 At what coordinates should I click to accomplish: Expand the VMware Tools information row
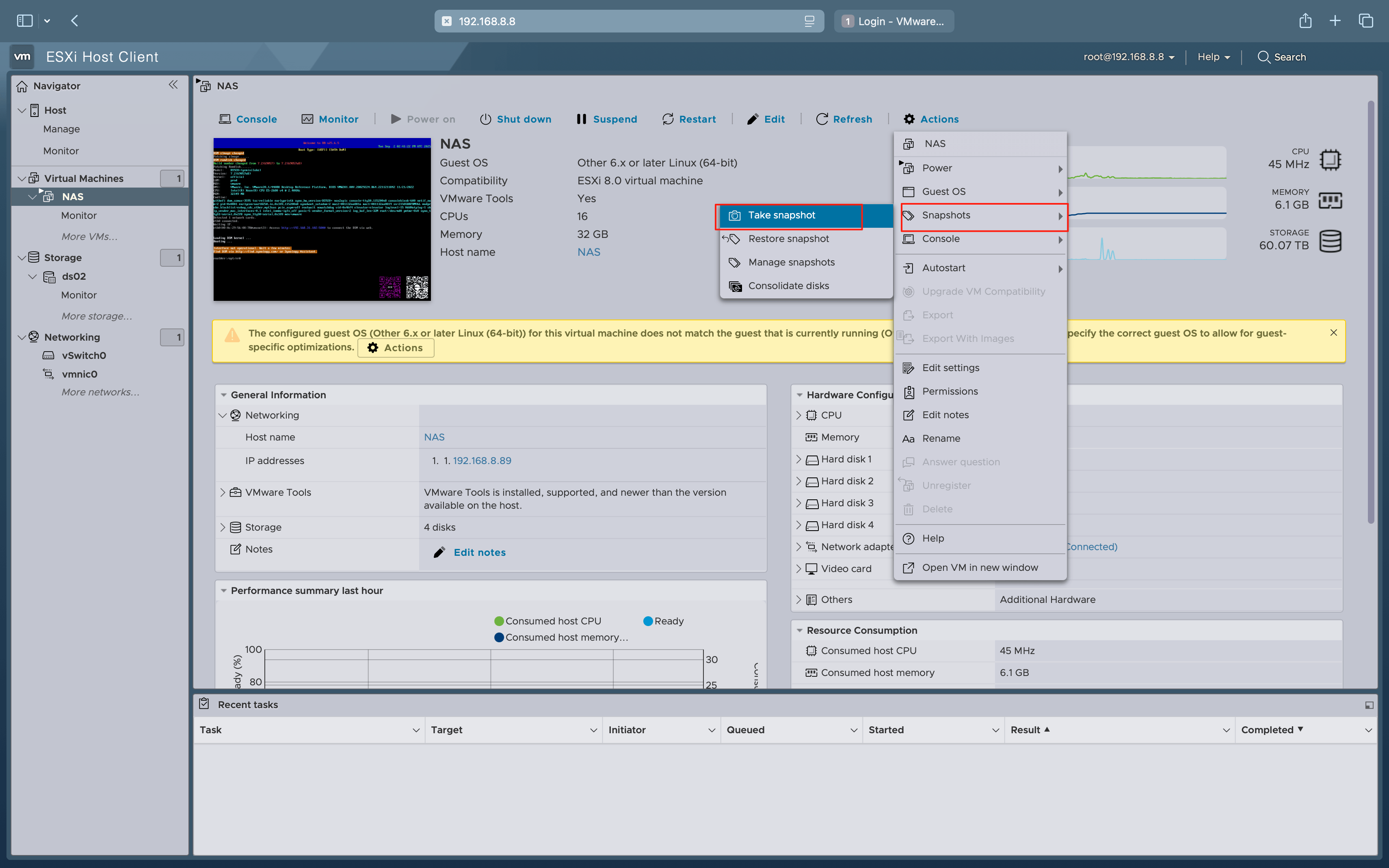point(223,492)
